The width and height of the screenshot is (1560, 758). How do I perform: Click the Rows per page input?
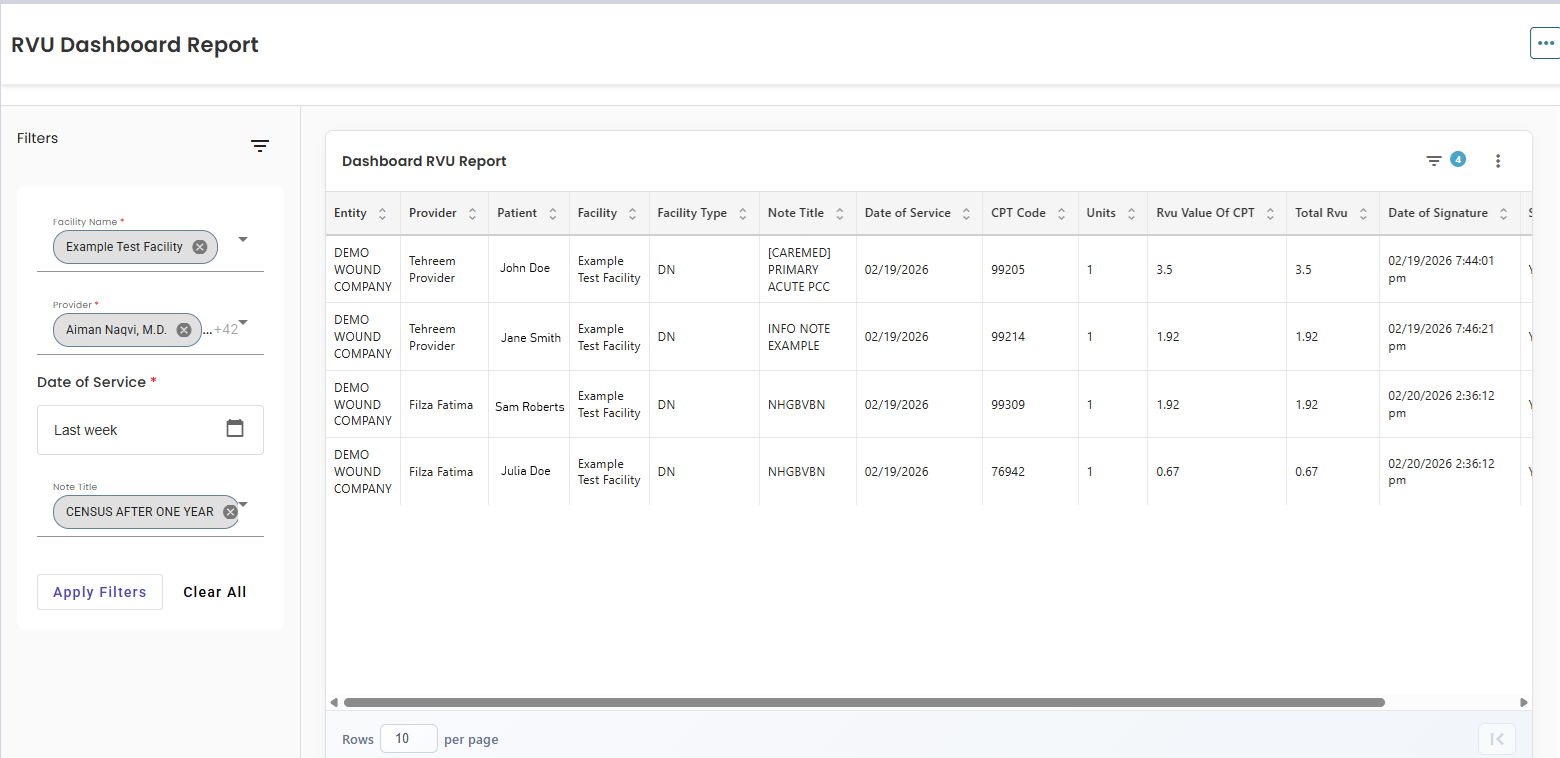point(408,739)
